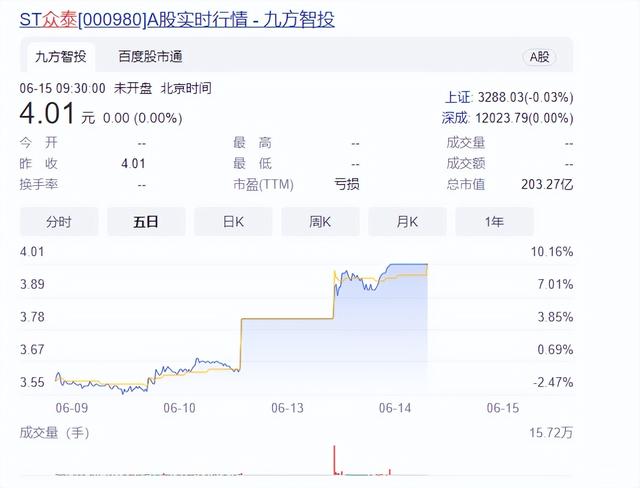Click the 15.72万 volume scale value
The height and width of the screenshot is (488, 640).
pyautogui.click(x=551, y=433)
